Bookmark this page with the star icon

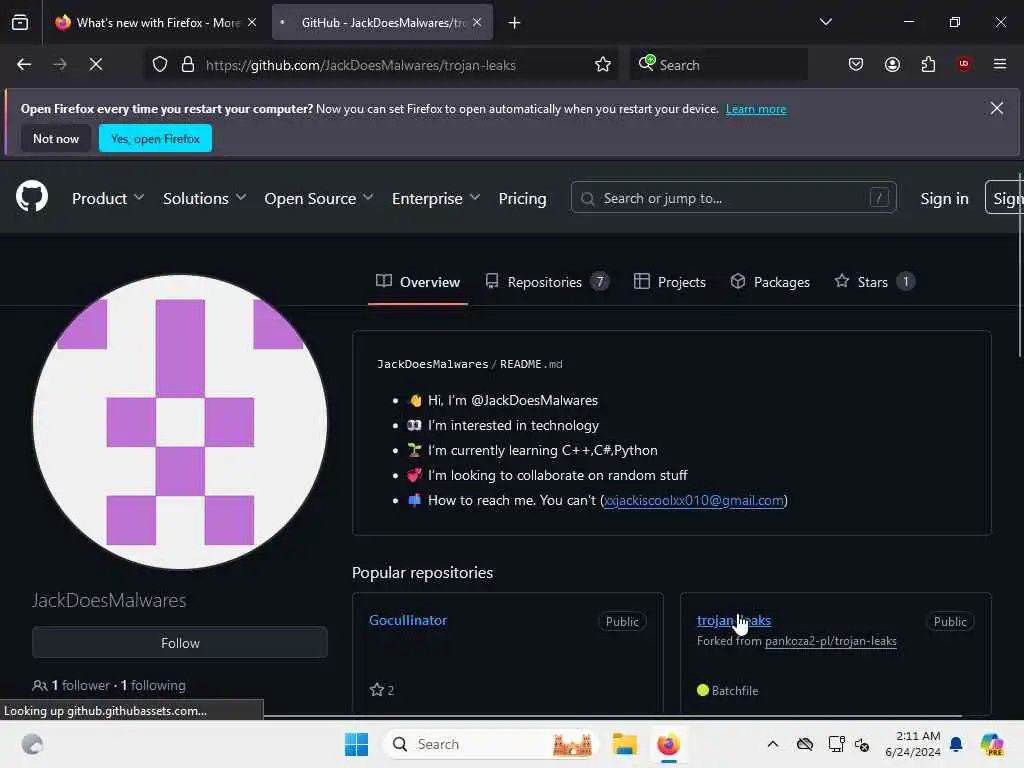tap(603, 64)
